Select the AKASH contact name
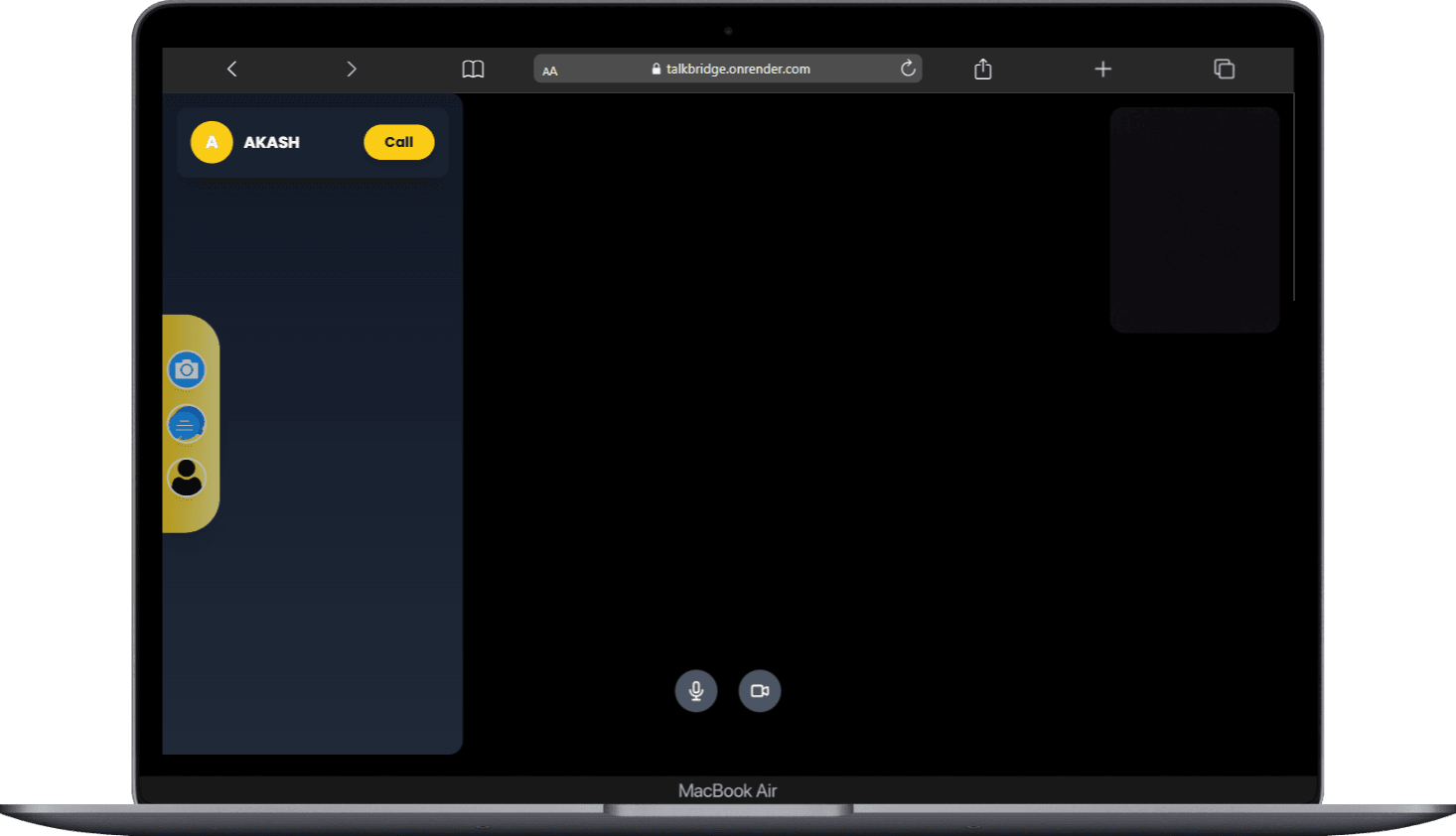Screen dimensions: 1456x836 pos(271,142)
